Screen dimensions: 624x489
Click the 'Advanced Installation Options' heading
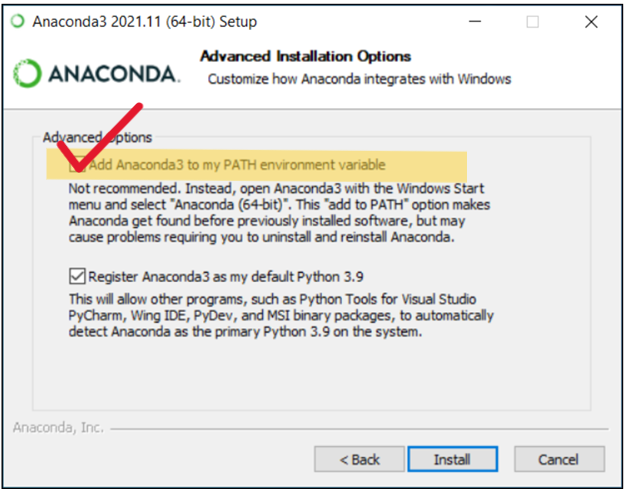(306, 56)
